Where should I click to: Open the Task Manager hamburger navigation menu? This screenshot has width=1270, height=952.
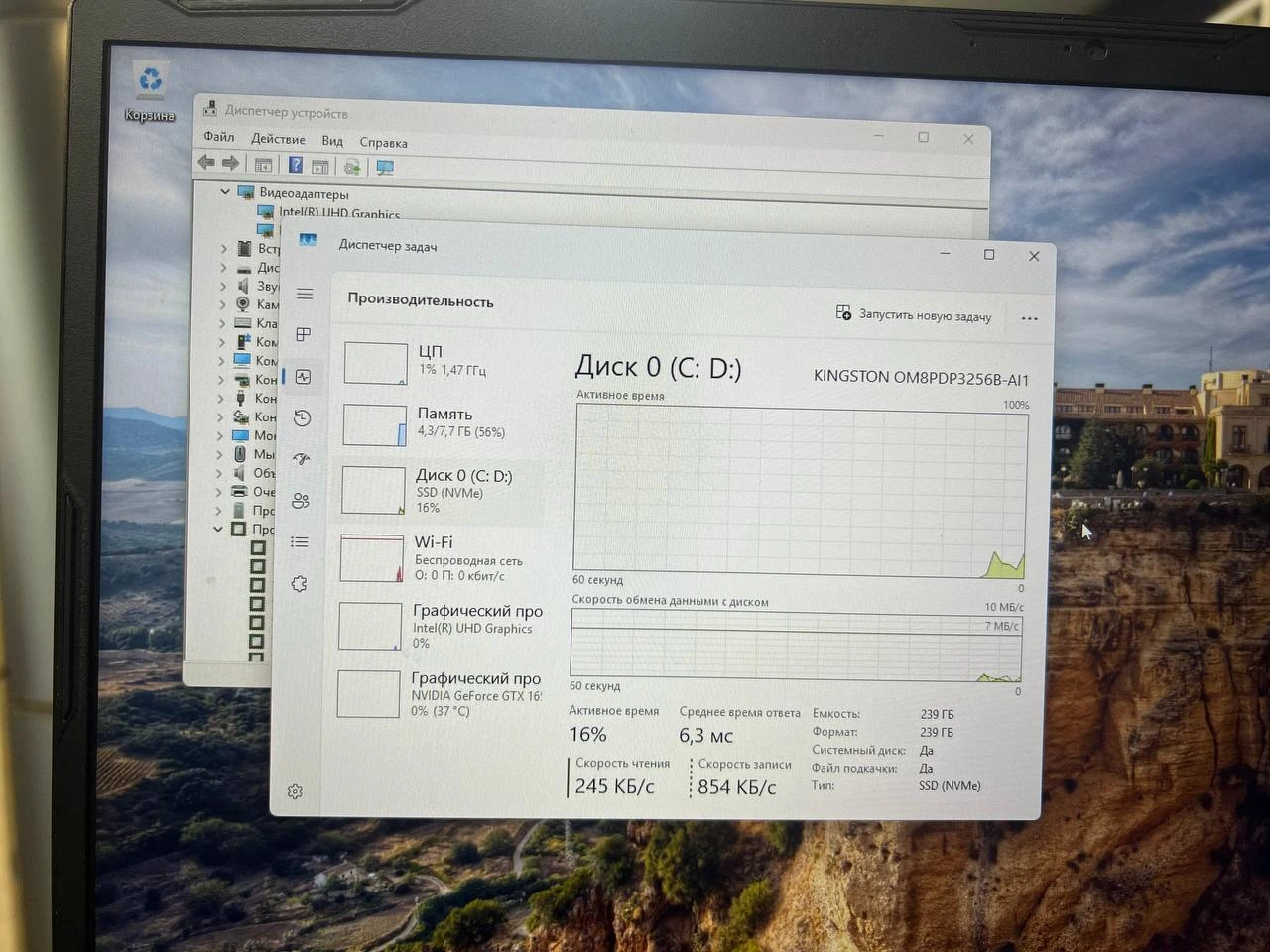tap(305, 294)
